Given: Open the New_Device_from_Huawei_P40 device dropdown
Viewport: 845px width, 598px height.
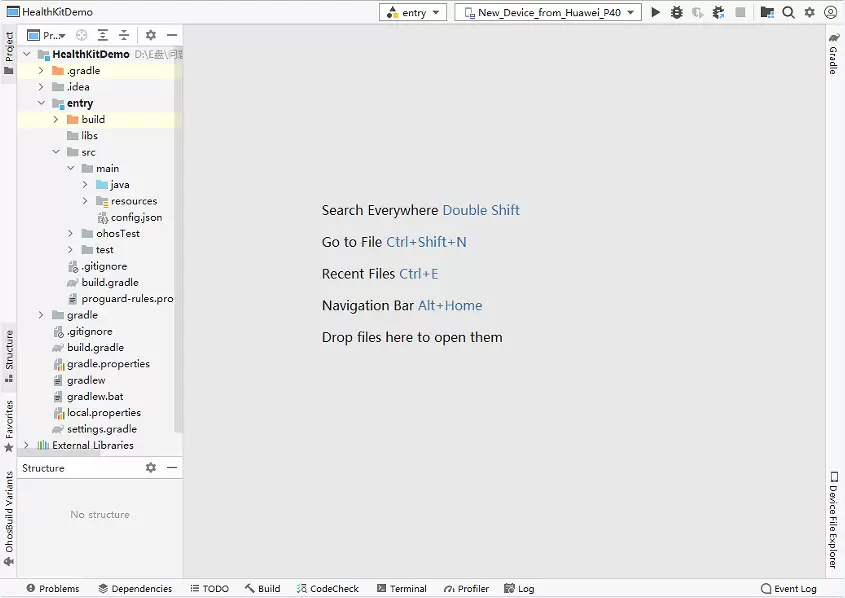Looking at the screenshot, I should (x=547, y=13).
